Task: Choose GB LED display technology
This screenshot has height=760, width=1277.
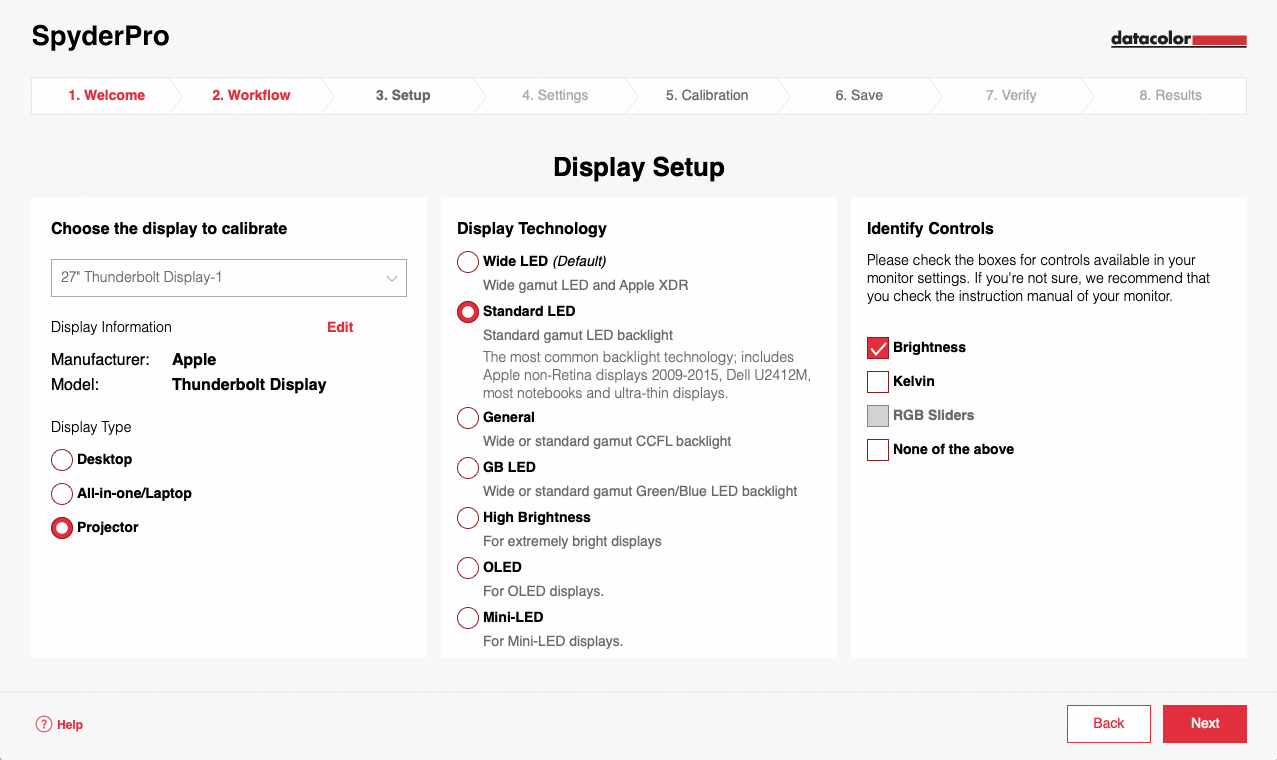Action: coord(468,468)
